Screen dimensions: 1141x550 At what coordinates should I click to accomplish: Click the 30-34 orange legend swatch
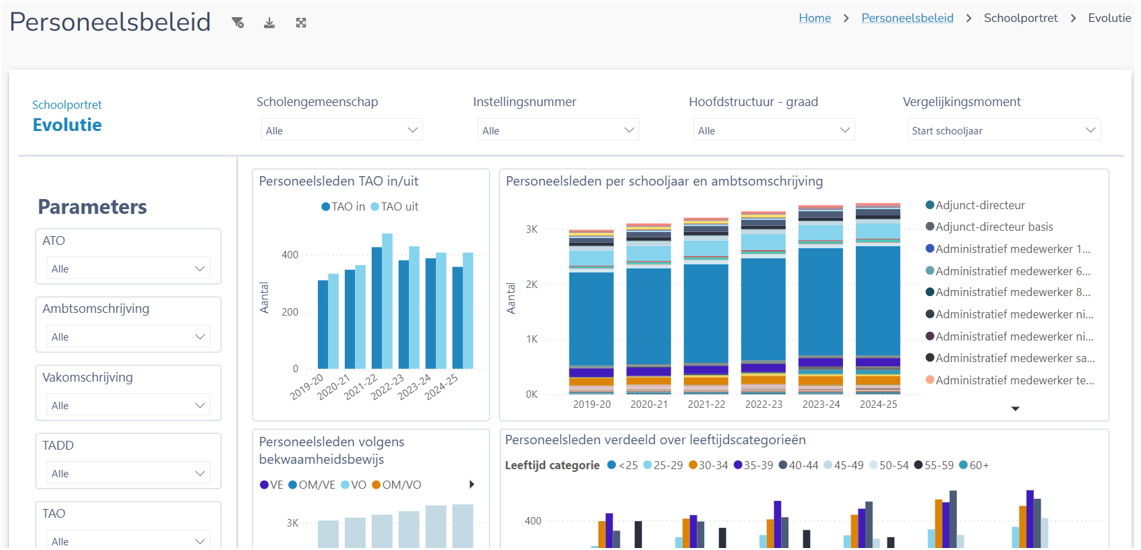click(692, 465)
